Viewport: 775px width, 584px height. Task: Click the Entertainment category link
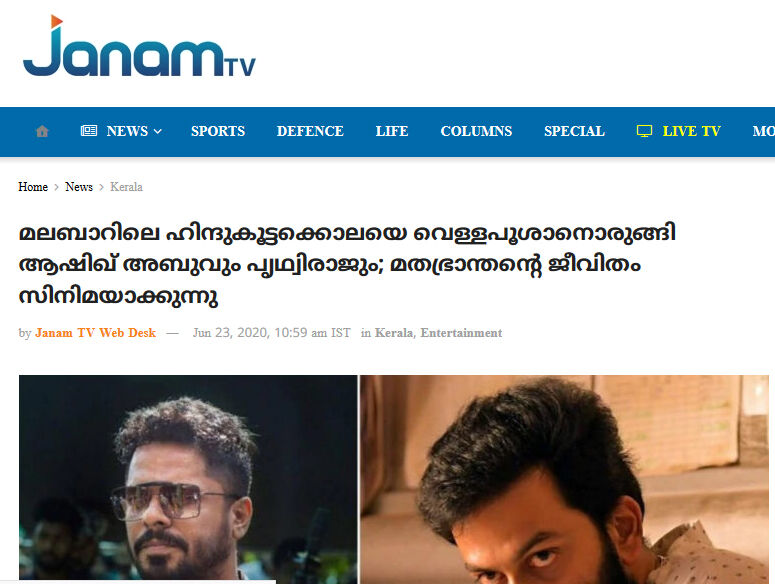pos(461,333)
